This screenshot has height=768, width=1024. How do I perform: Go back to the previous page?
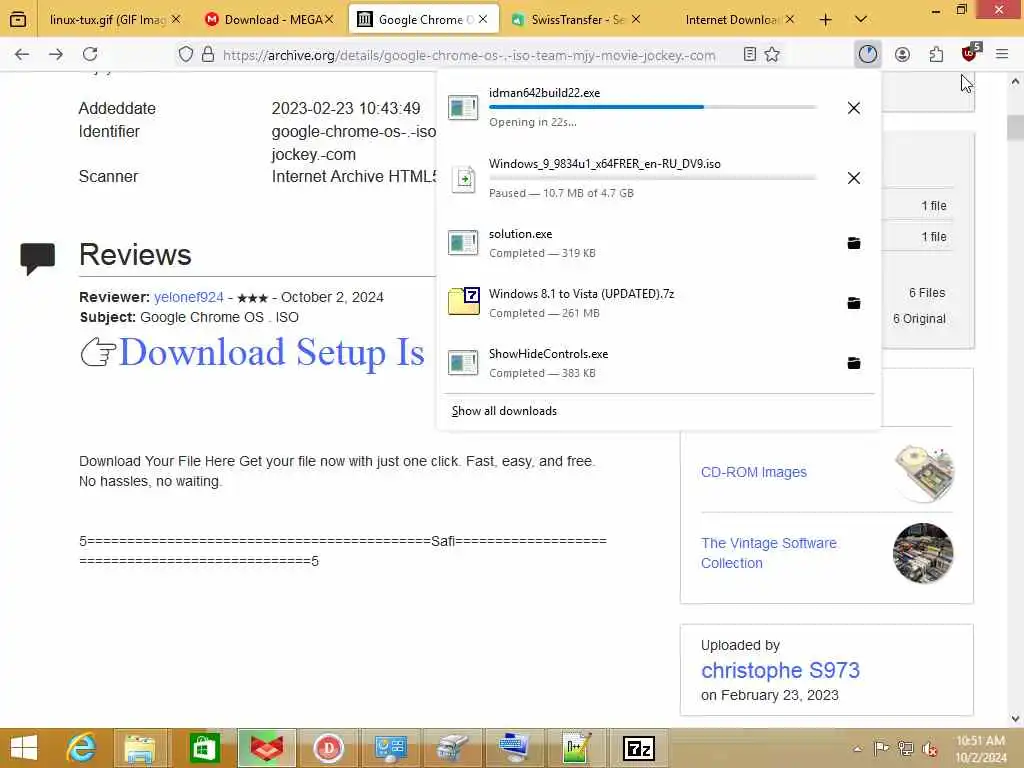(x=22, y=54)
